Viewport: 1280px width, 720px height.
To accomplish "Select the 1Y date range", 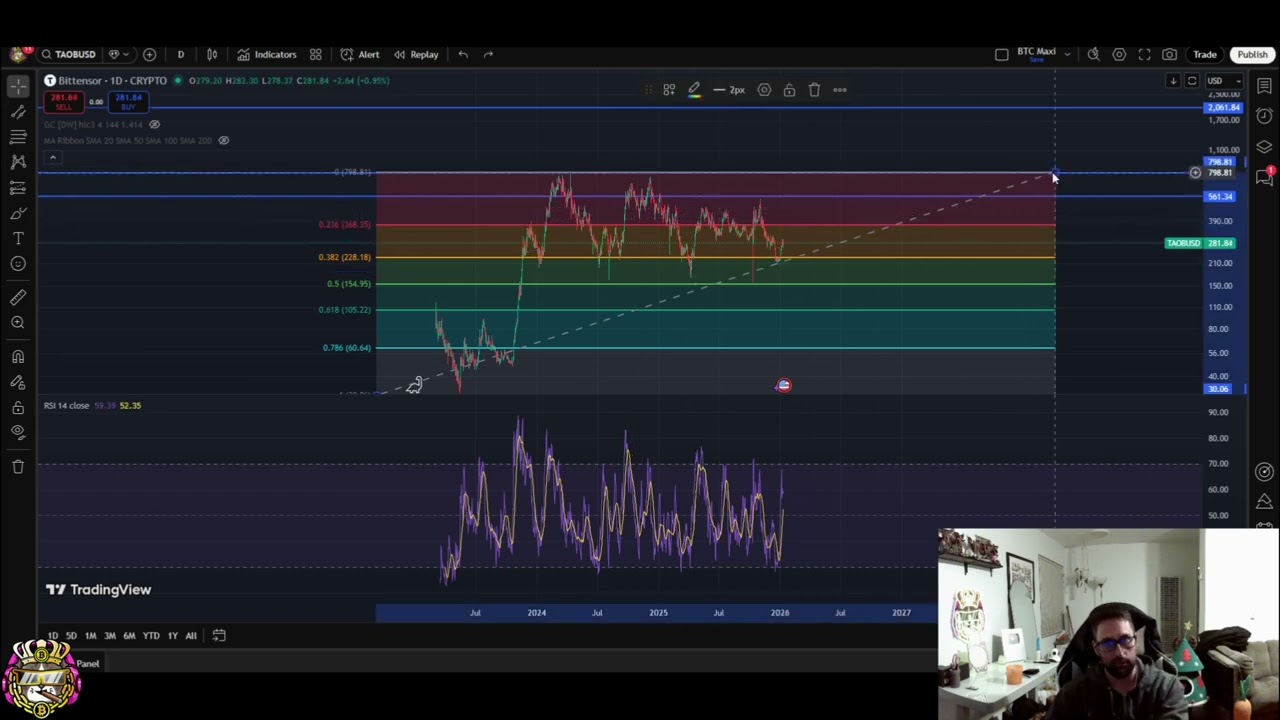I will [173, 636].
